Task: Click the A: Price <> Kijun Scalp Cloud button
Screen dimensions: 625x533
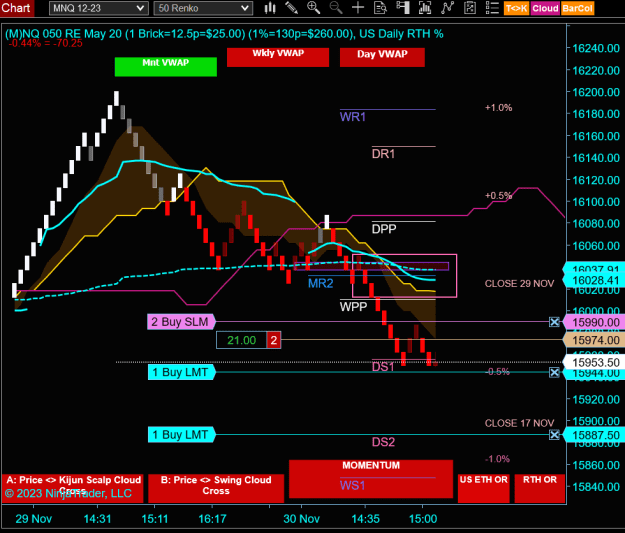Action: coord(73,488)
